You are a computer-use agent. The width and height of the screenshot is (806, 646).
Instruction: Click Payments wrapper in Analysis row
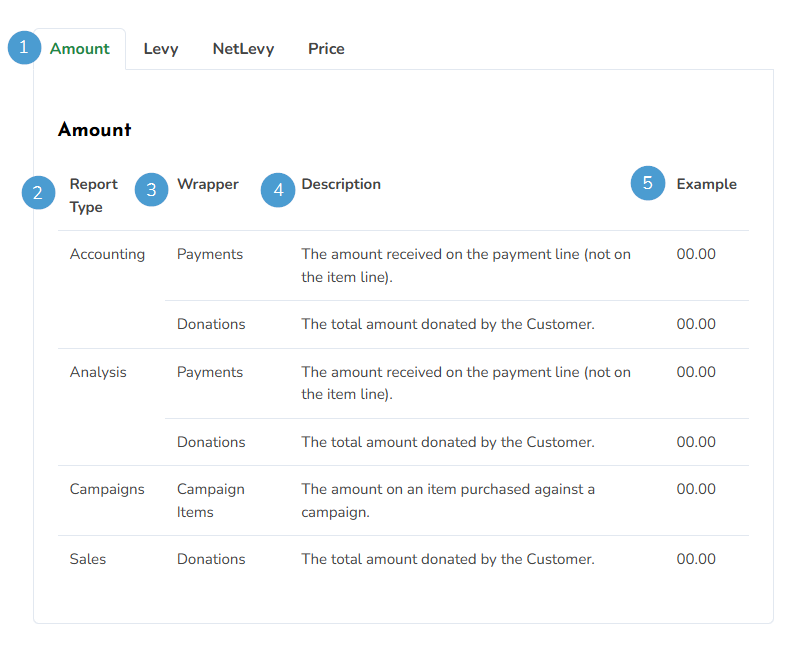(210, 372)
